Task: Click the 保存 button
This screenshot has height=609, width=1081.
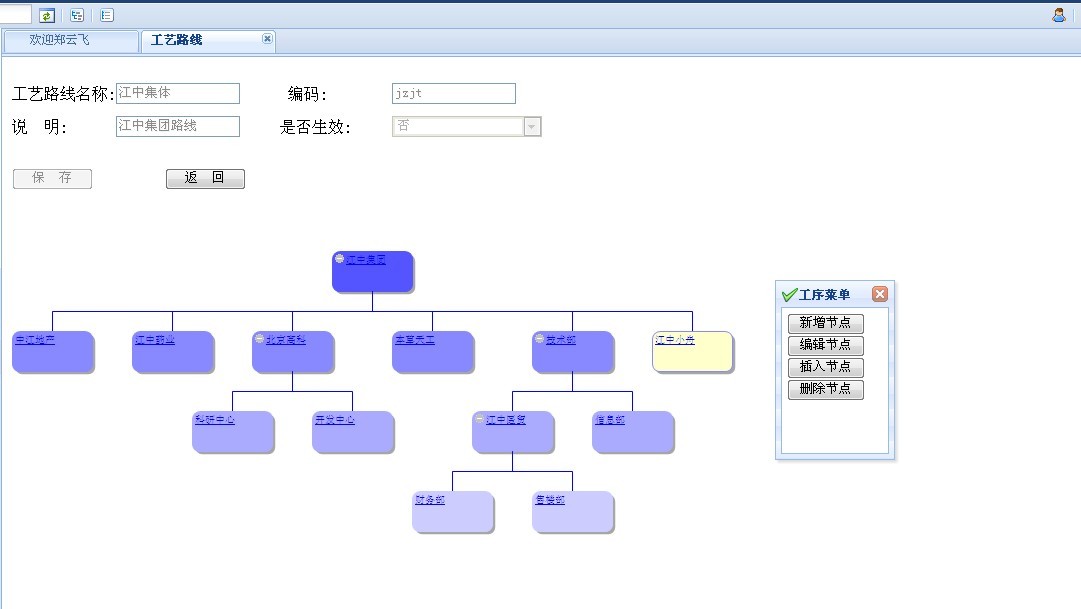Action: click(52, 179)
